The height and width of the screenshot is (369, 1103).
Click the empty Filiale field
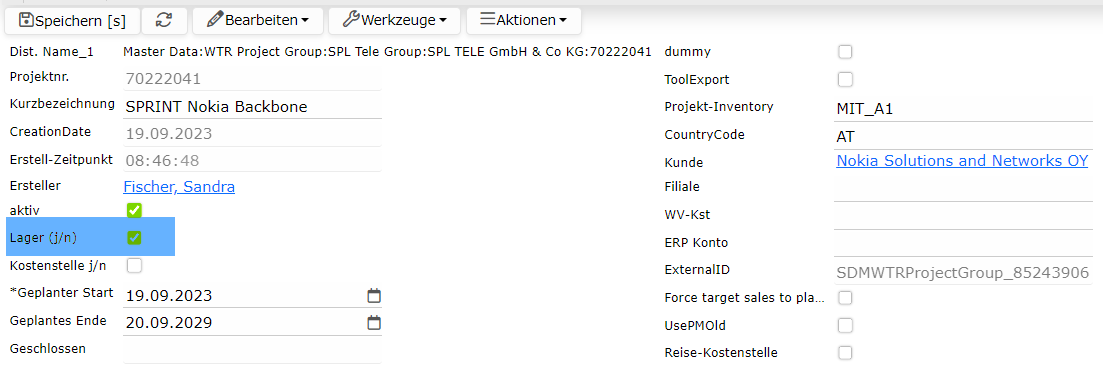pos(963,189)
